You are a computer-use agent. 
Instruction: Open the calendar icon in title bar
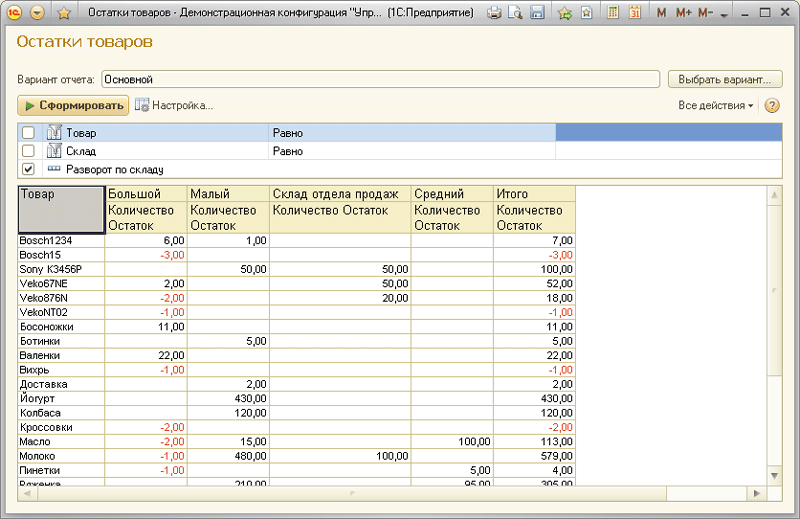point(634,13)
